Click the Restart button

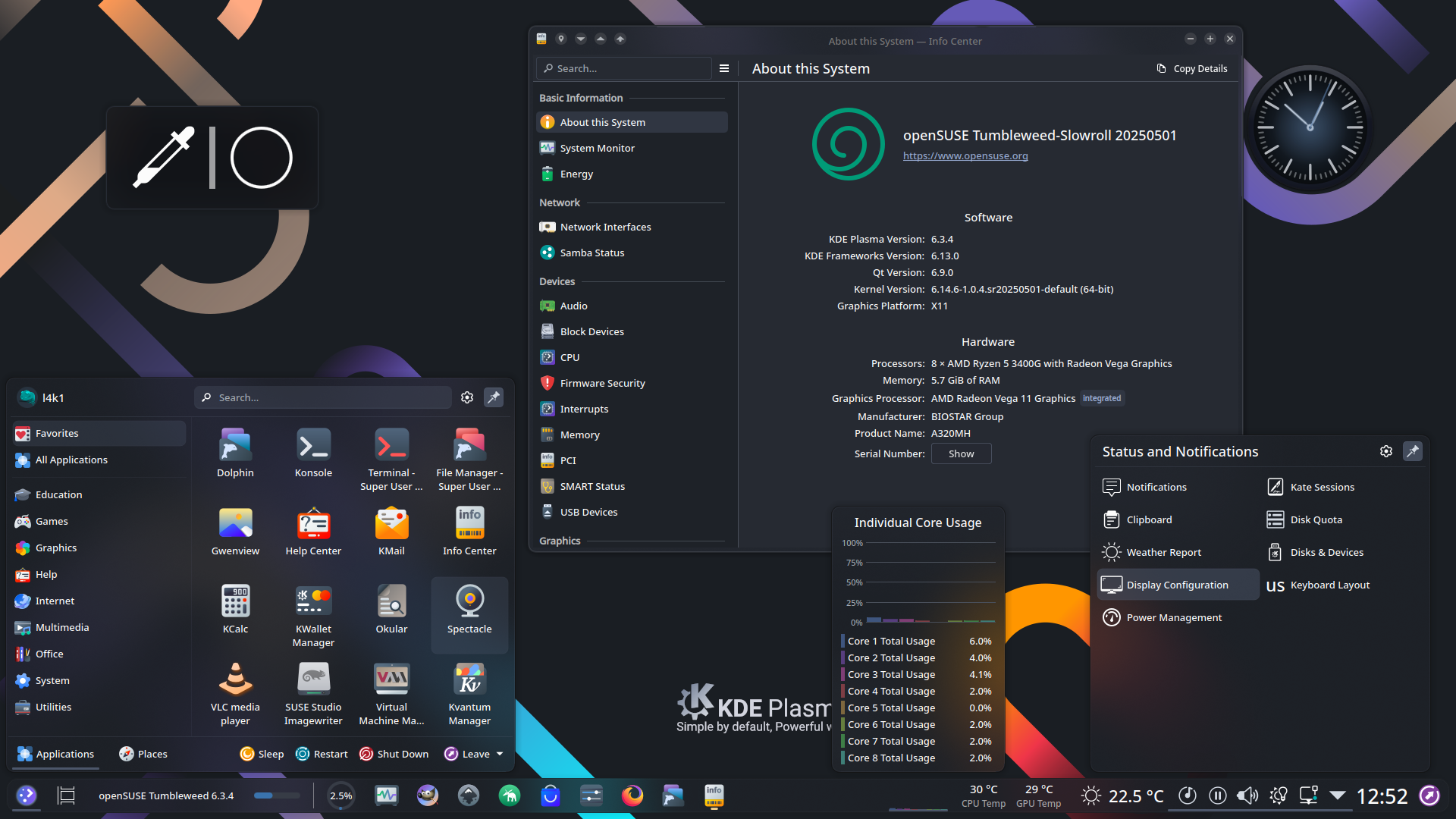pyautogui.click(x=322, y=754)
